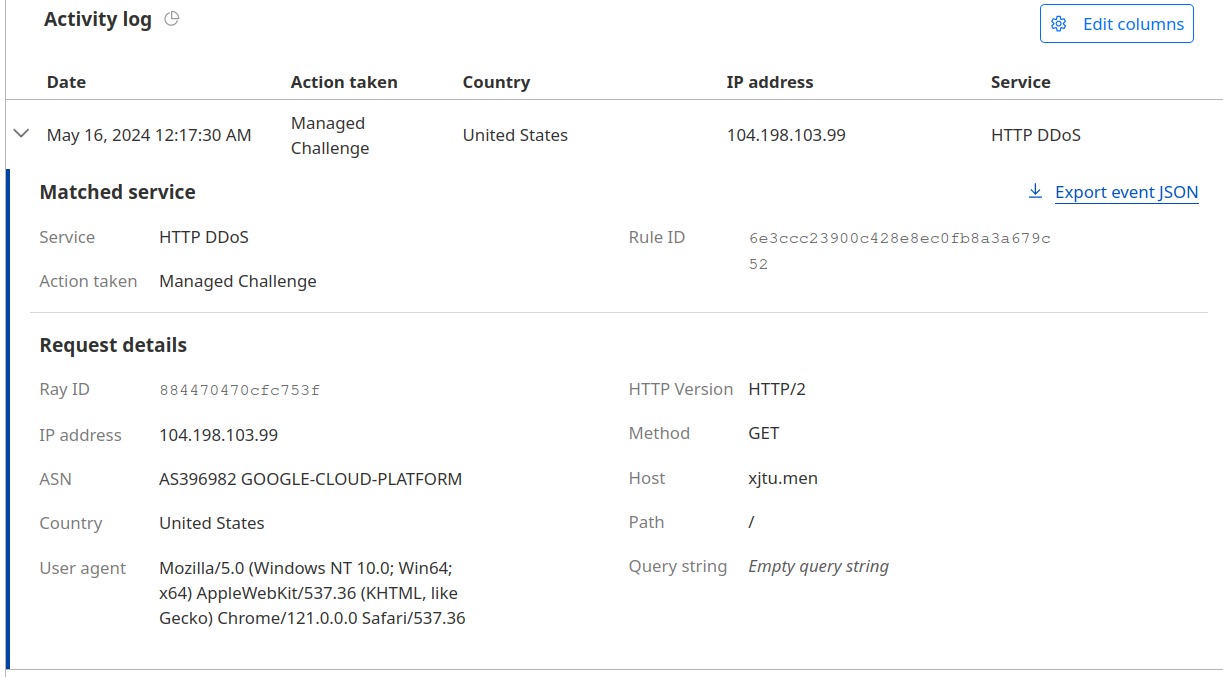This screenshot has width=1223, height=677.
Task: Click the Country column header
Action: coord(496,82)
